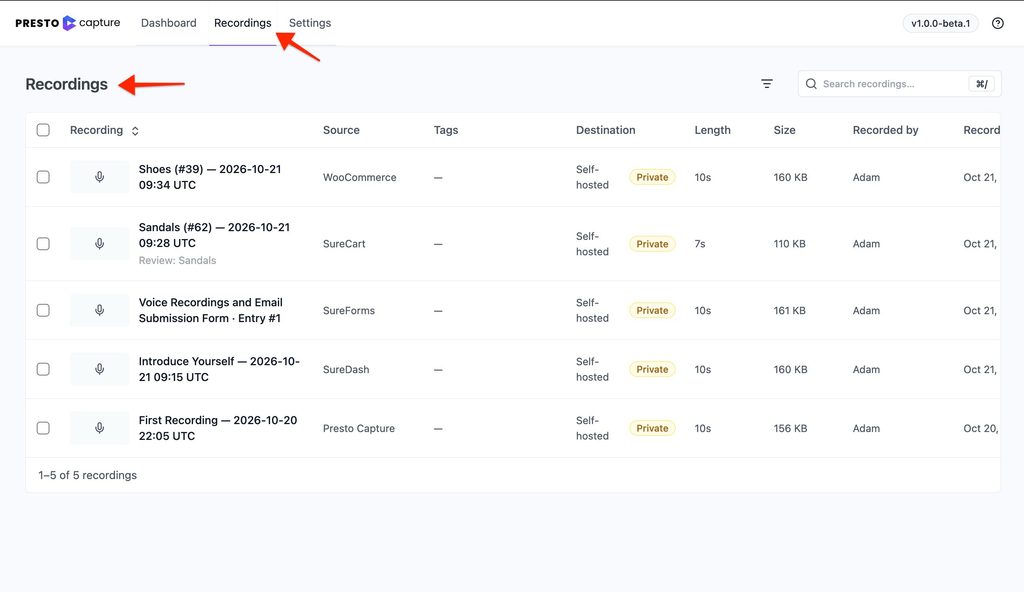Switch to the Settings tab

[x=310, y=23]
